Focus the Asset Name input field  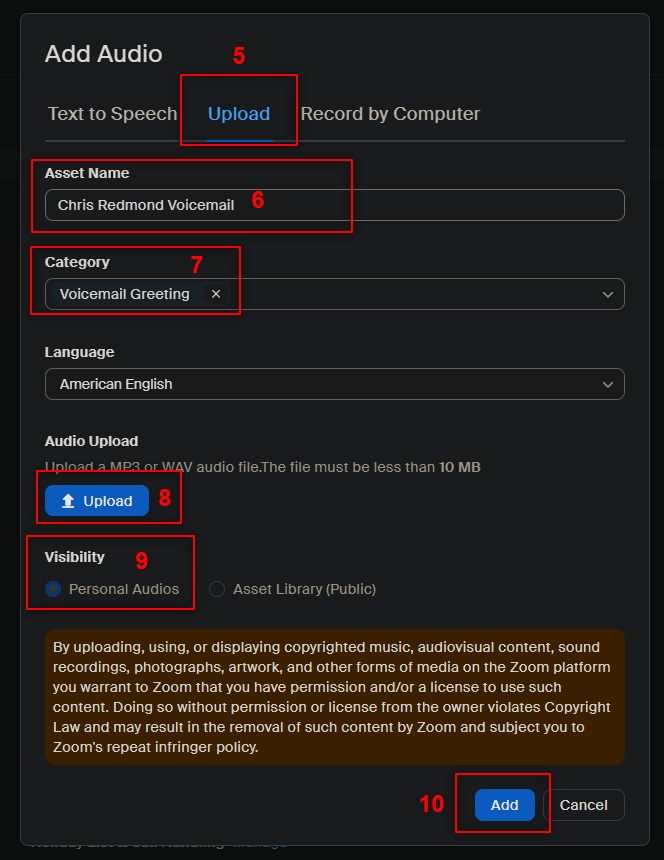coord(334,205)
